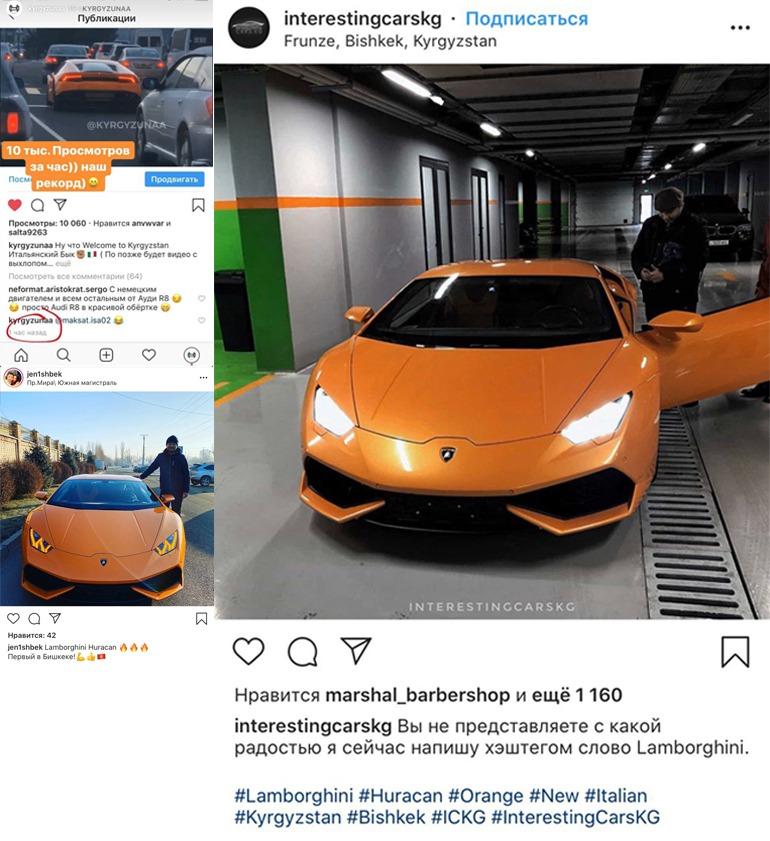Click the Продвигать promote button

coord(174,179)
